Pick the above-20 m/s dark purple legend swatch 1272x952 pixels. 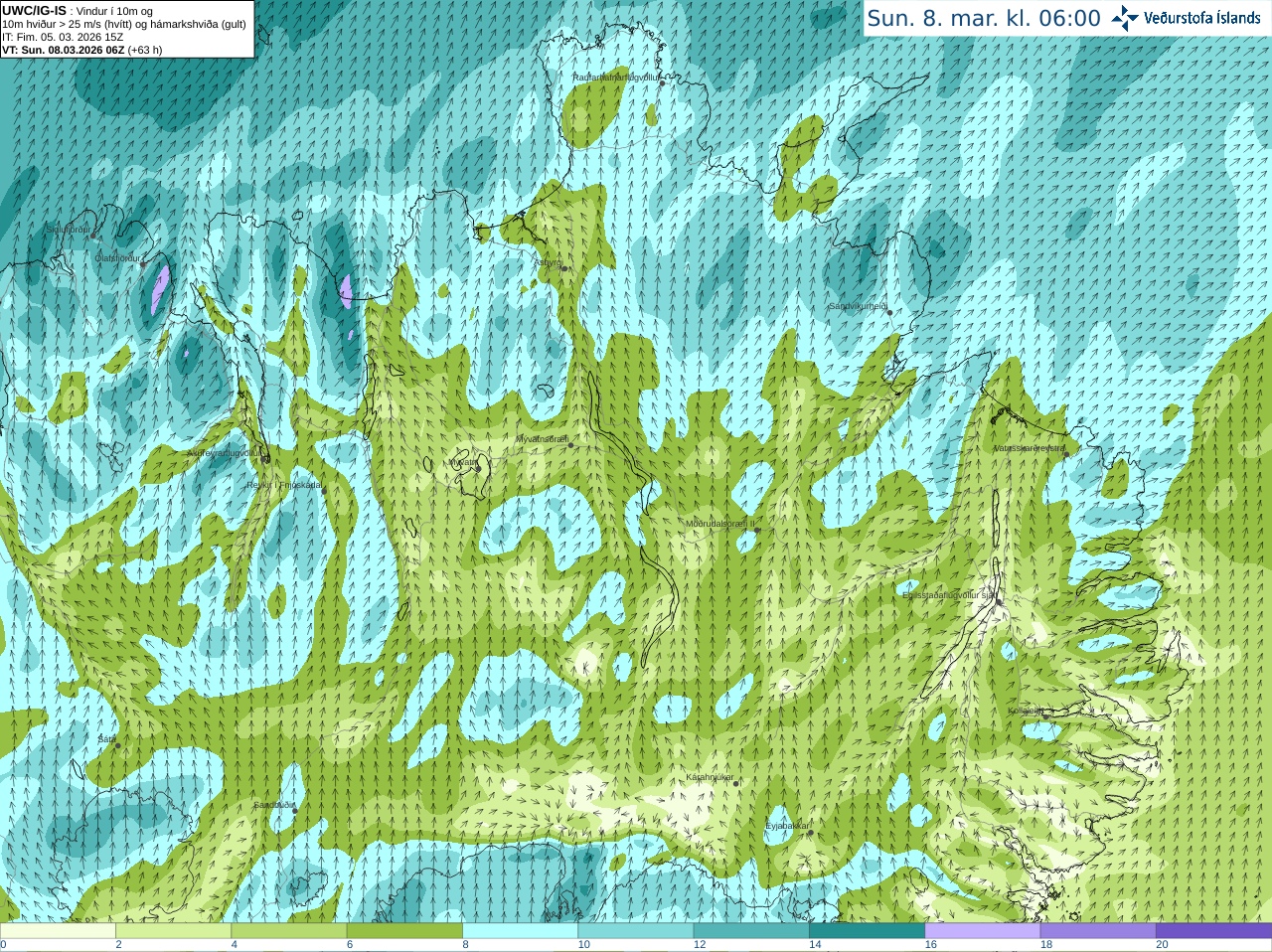[x=1213, y=931]
